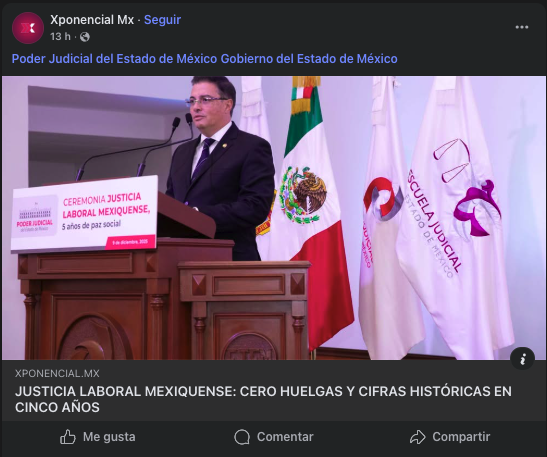Click the arrow Compartir icon
The width and height of the screenshot is (547, 457).
point(418,437)
